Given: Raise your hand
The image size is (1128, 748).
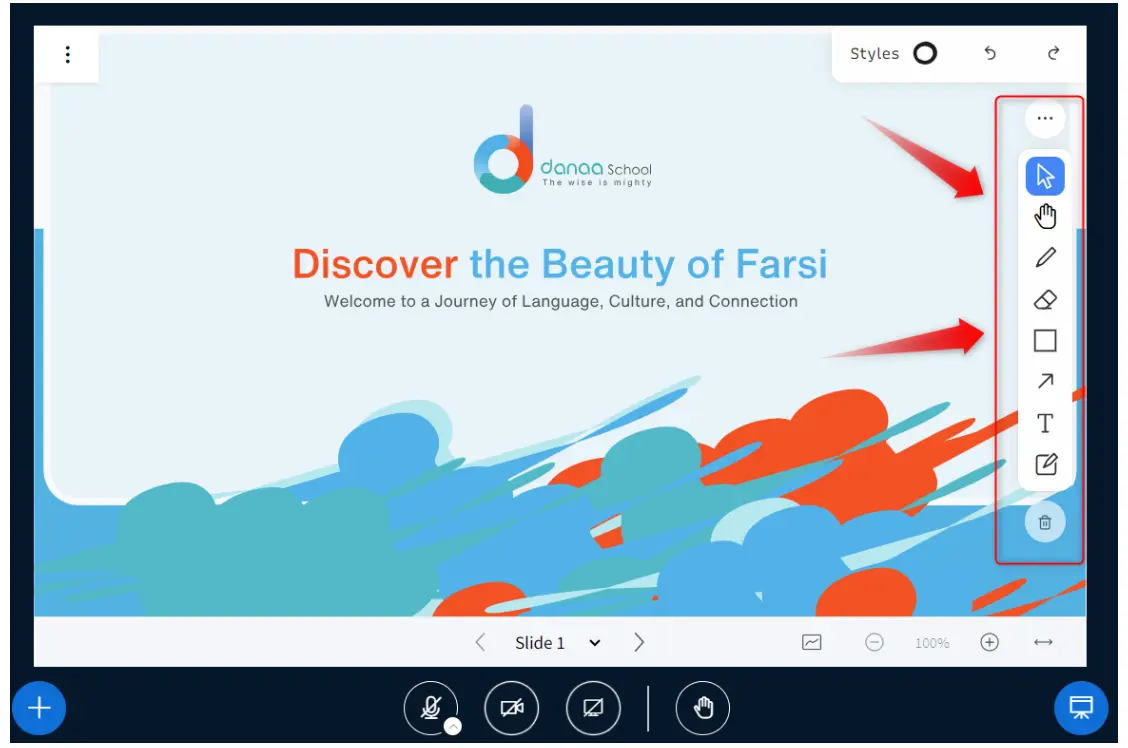Looking at the screenshot, I should [703, 708].
